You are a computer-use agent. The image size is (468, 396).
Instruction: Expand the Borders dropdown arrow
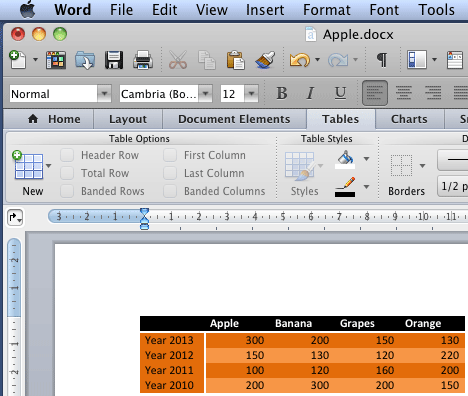(422, 166)
